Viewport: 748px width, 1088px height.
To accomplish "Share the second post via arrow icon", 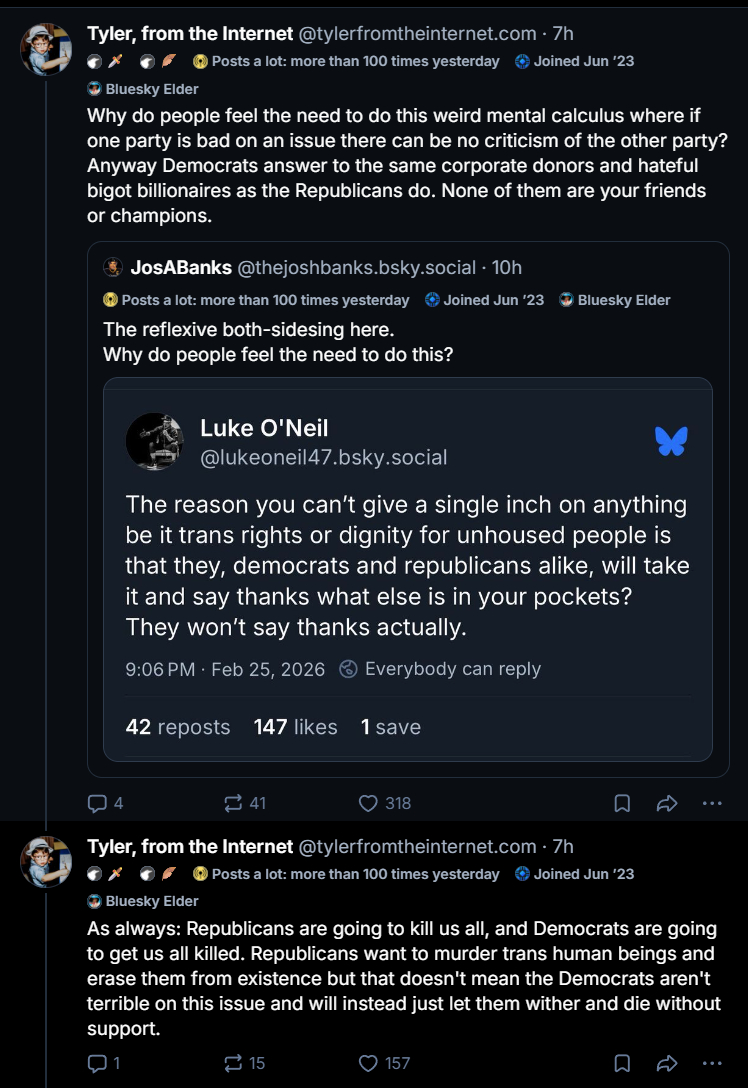I will click(x=667, y=1063).
